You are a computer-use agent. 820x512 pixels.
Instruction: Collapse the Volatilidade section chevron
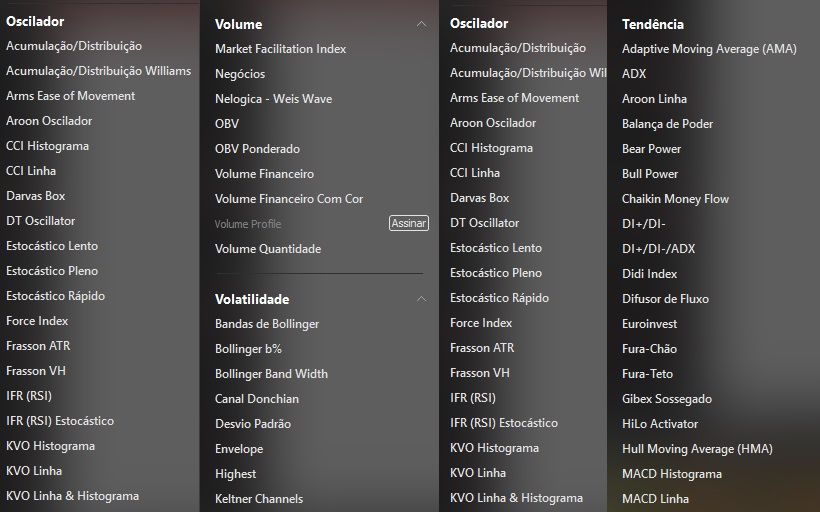(421, 299)
